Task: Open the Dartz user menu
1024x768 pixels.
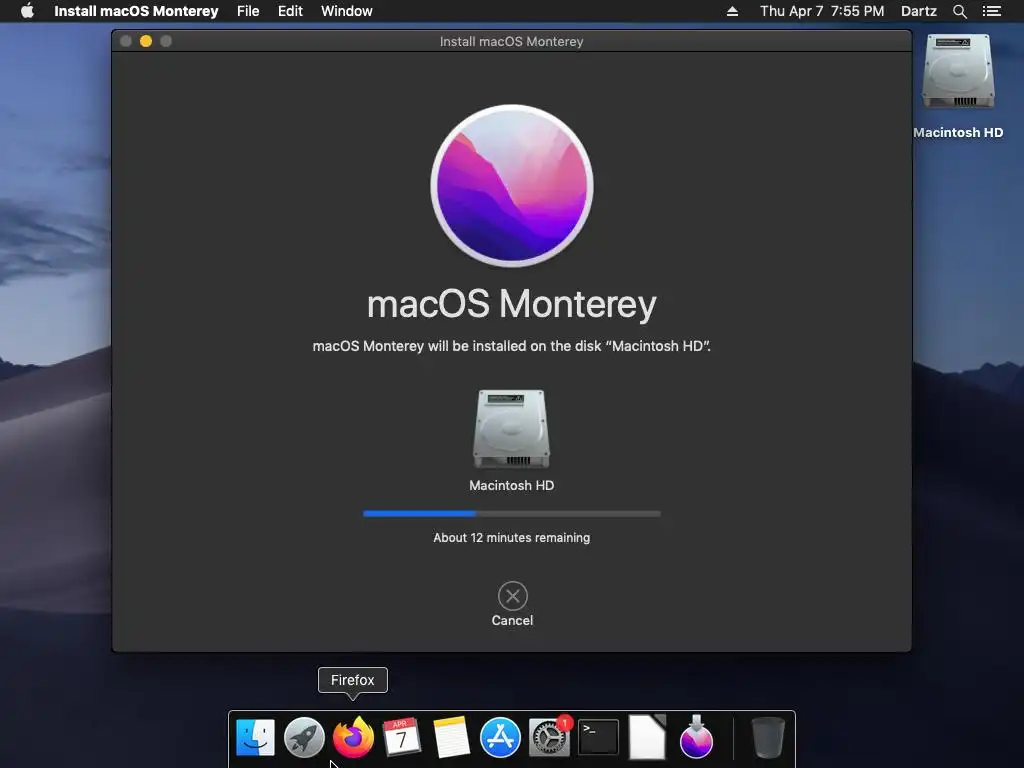Action: pos(919,11)
